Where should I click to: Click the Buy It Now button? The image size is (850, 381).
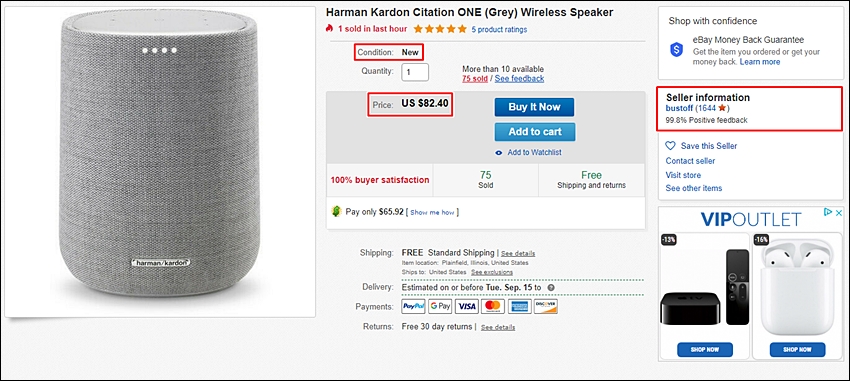534,107
